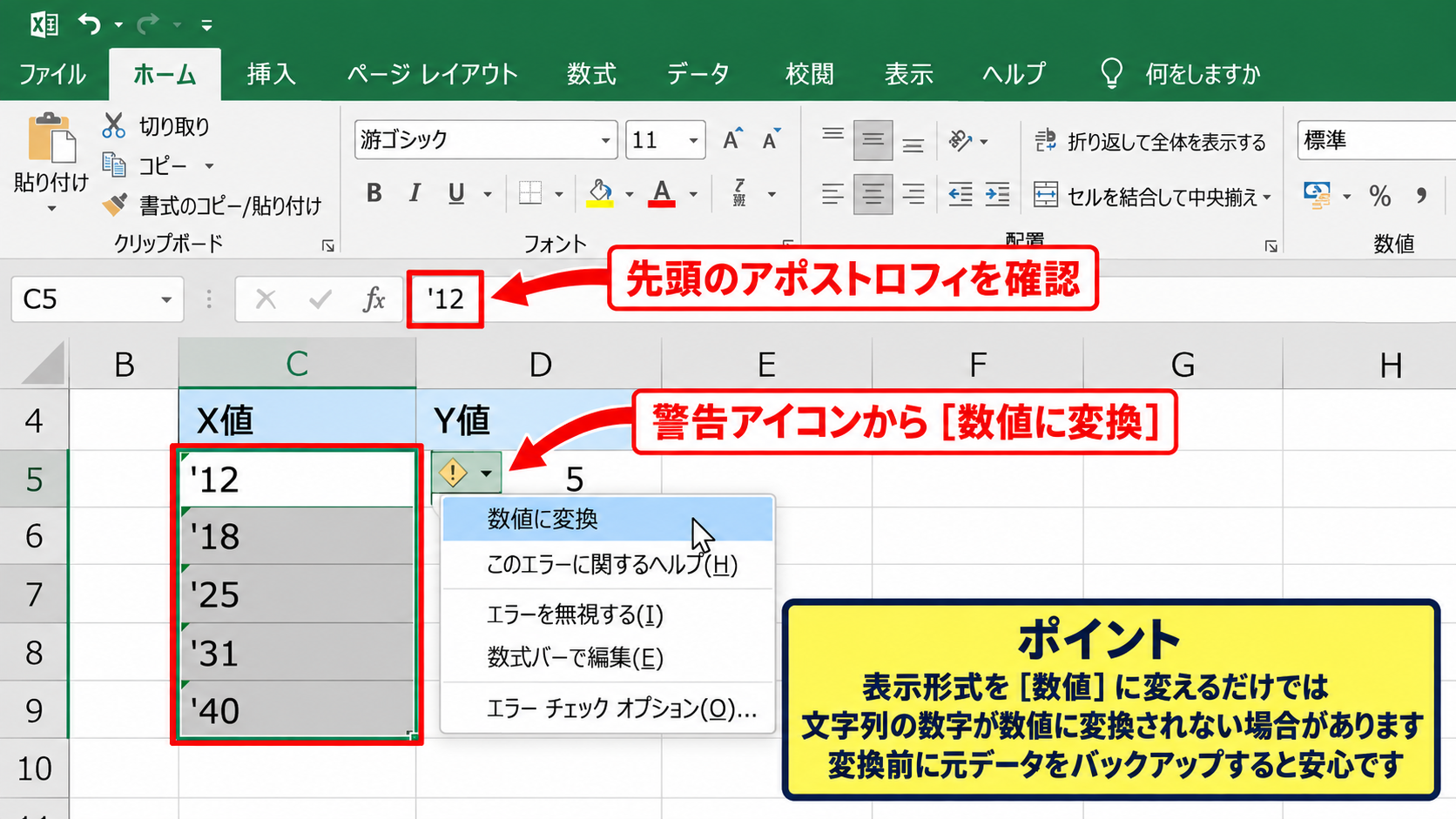The image size is (1456, 819).
Task: Expand the Name Box C5 dropdown arrow
Action: point(165,300)
